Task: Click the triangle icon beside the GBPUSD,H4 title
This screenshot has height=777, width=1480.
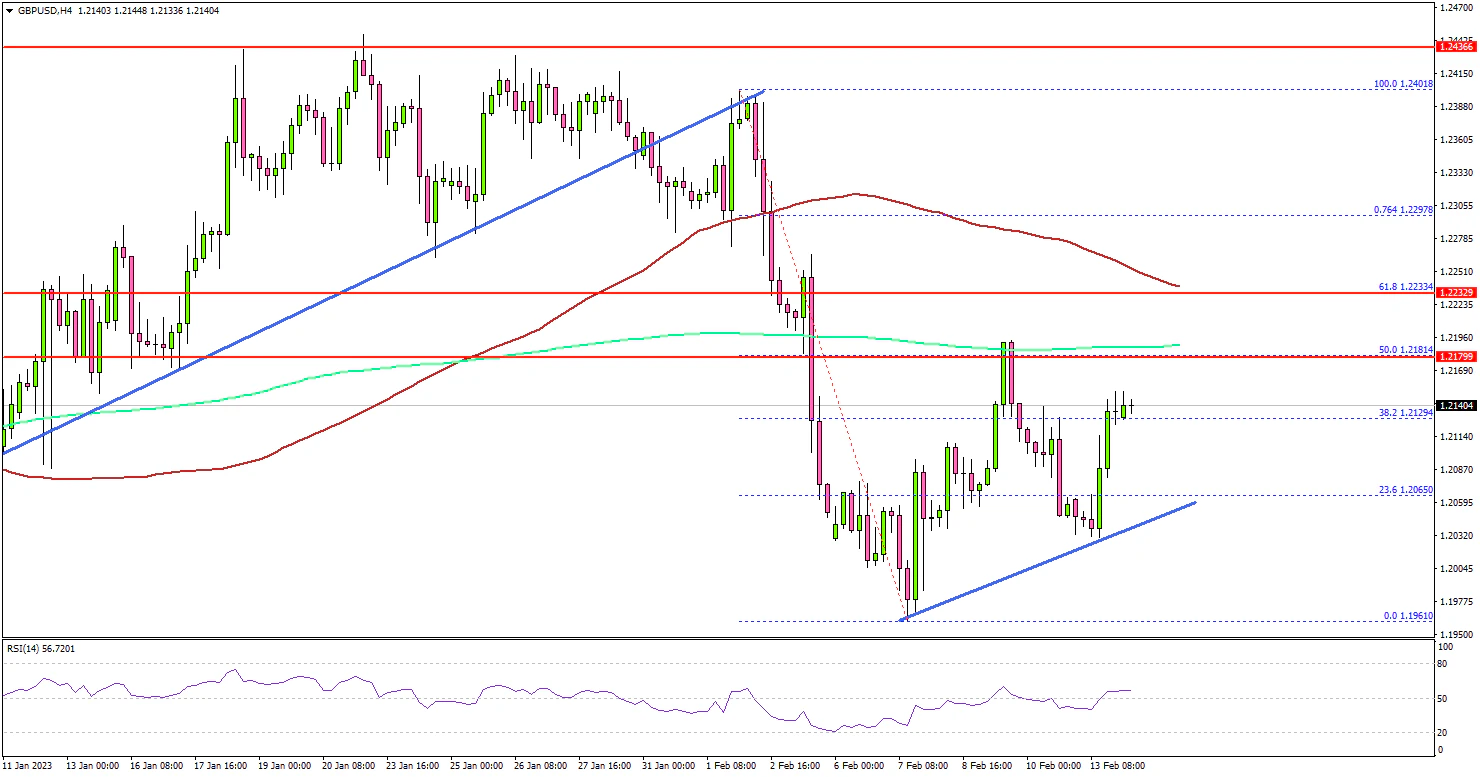Action: pyautogui.click(x=7, y=10)
